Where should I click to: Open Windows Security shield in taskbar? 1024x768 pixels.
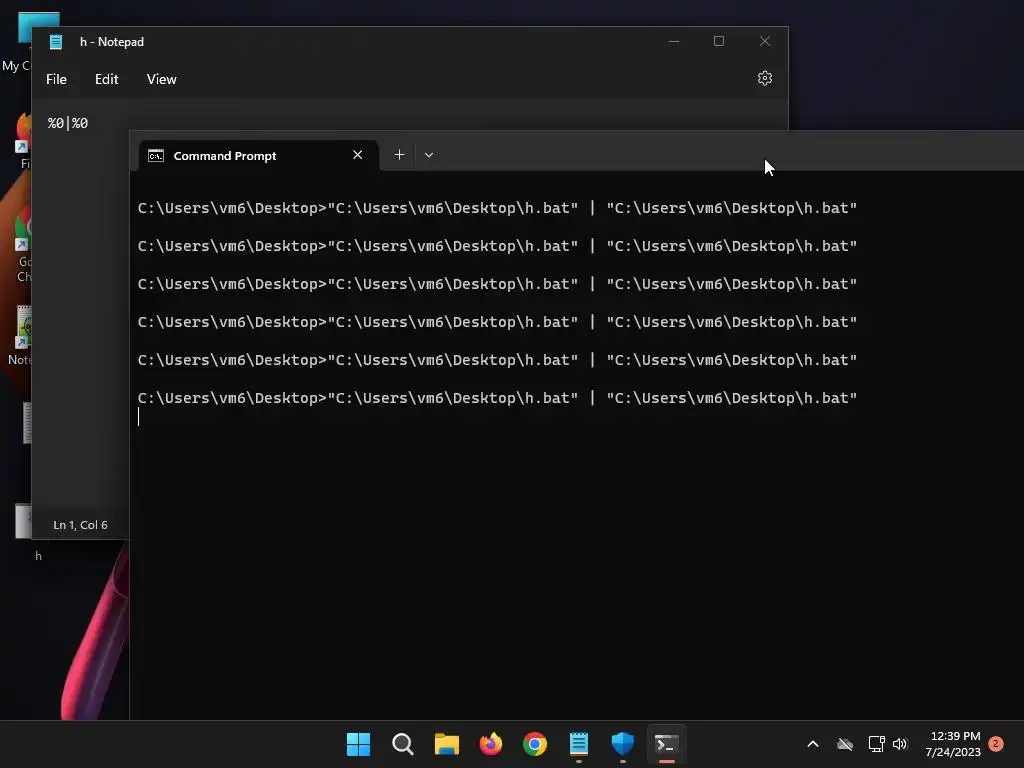[622, 744]
